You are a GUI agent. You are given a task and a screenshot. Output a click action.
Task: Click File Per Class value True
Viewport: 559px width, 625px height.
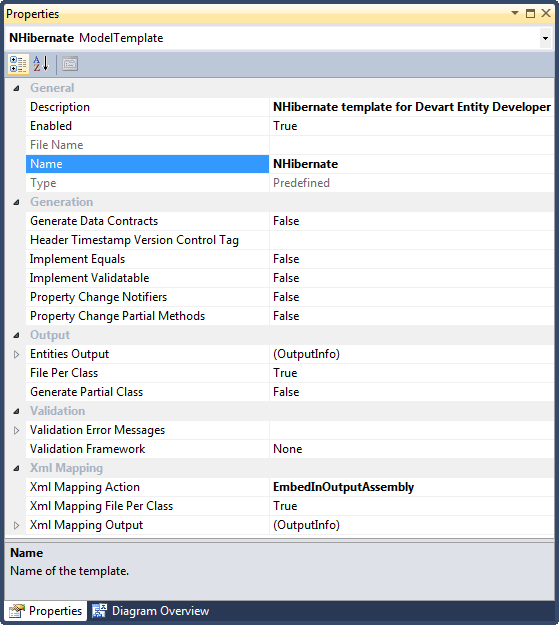point(285,373)
